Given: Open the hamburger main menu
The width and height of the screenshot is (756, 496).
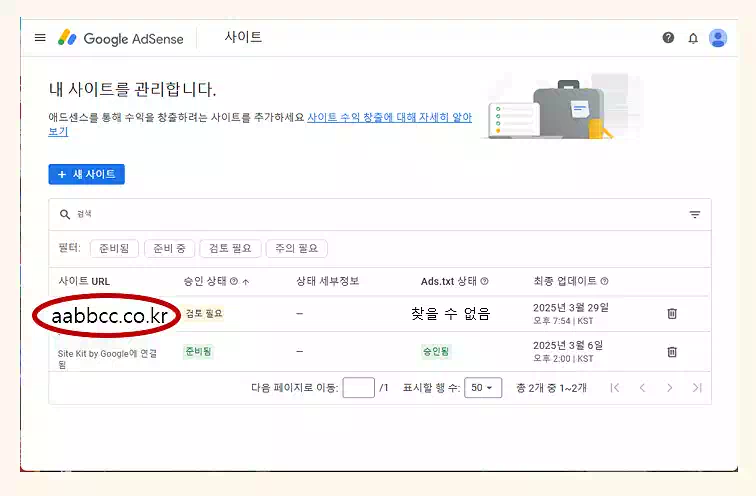Looking at the screenshot, I should 40,38.
